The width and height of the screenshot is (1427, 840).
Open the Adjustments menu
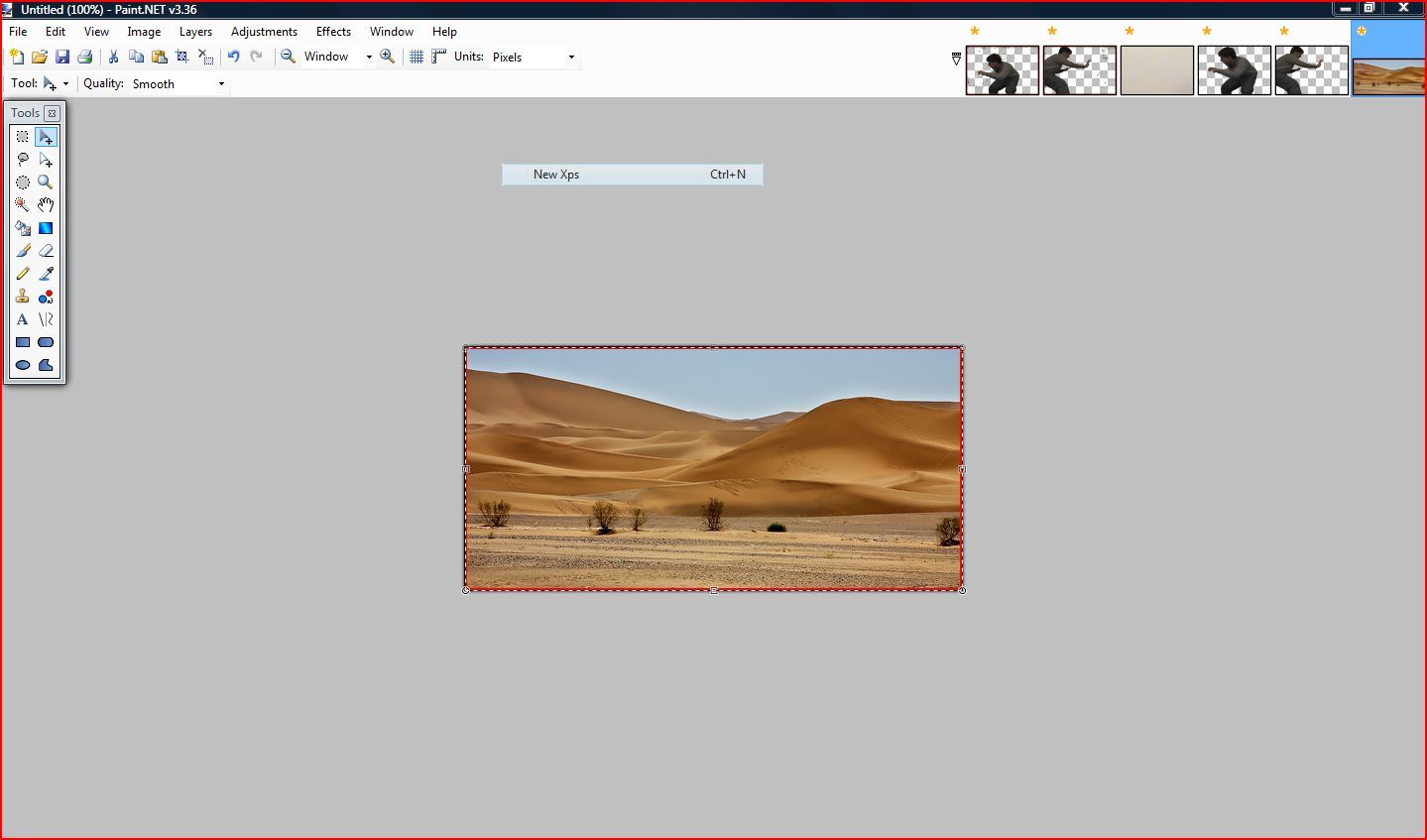263,31
